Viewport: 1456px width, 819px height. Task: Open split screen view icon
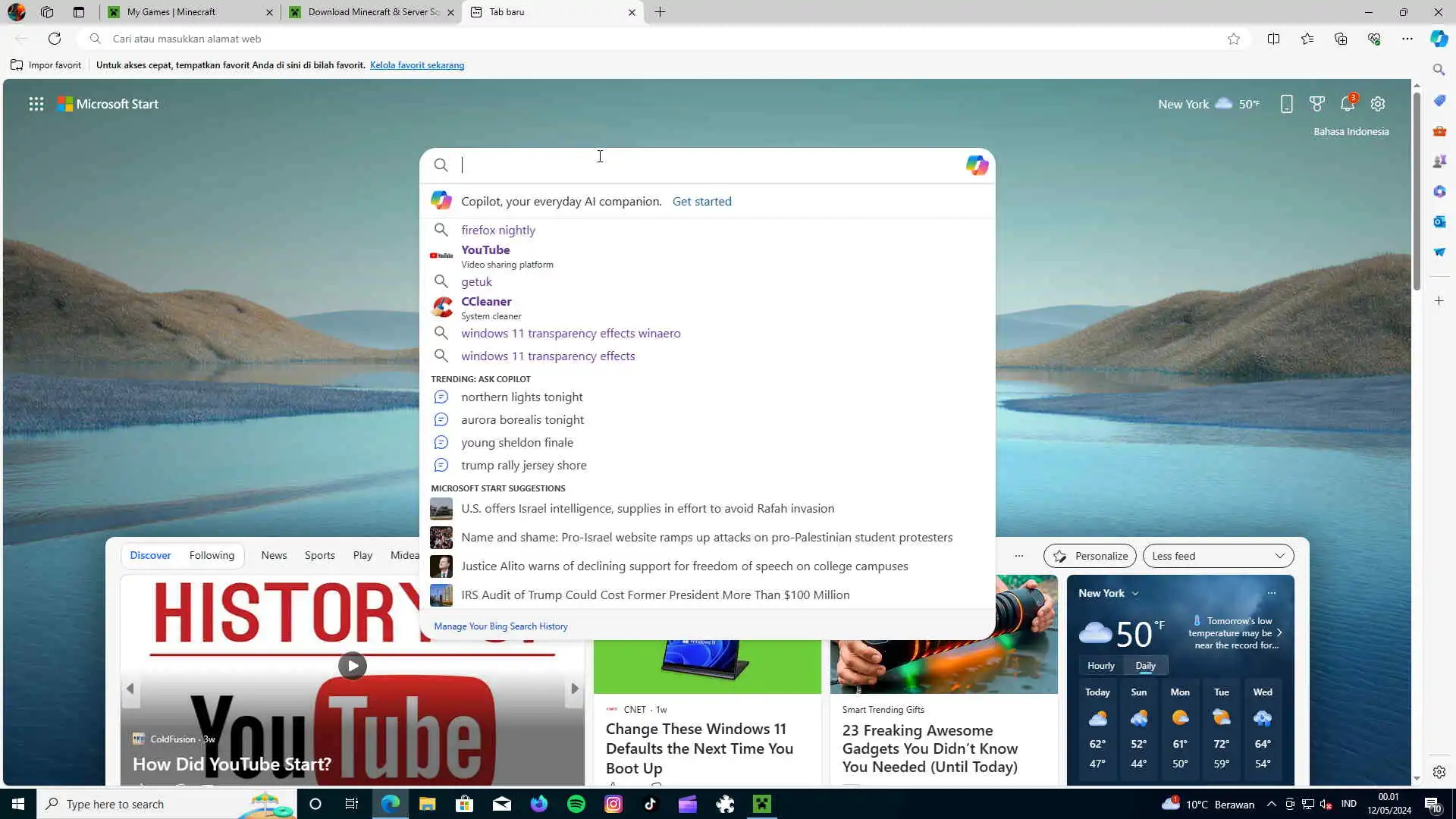point(1273,39)
